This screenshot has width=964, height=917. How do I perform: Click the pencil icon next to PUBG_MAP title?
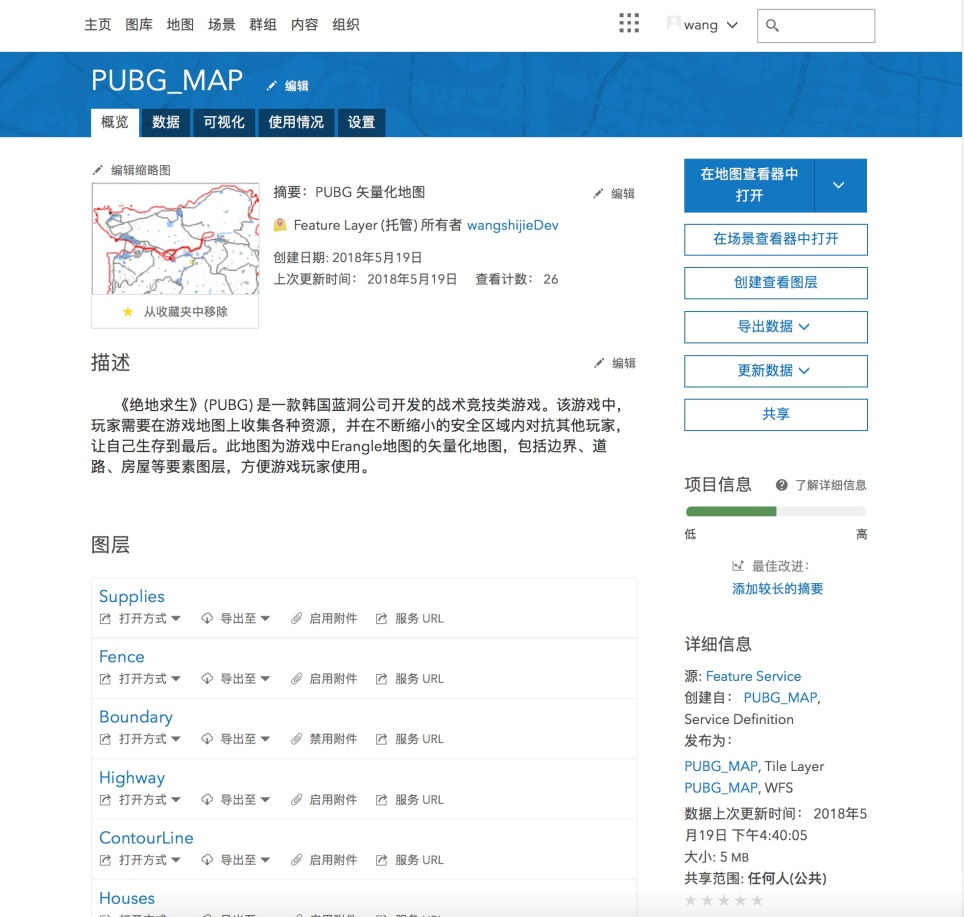pos(271,85)
